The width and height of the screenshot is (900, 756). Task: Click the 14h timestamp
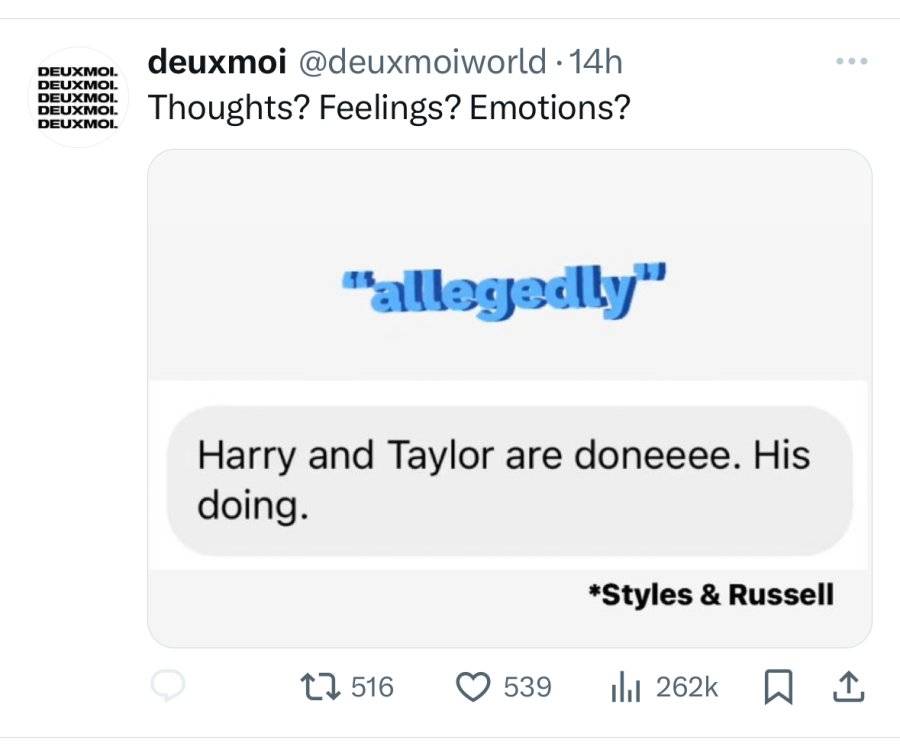596,61
